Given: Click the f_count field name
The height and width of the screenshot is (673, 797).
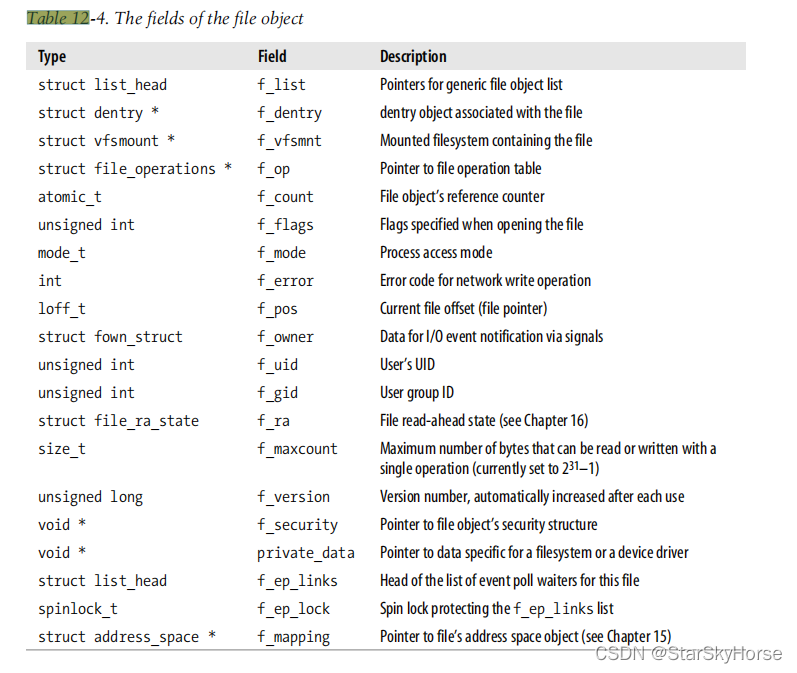Looking at the screenshot, I should click(x=285, y=197).
